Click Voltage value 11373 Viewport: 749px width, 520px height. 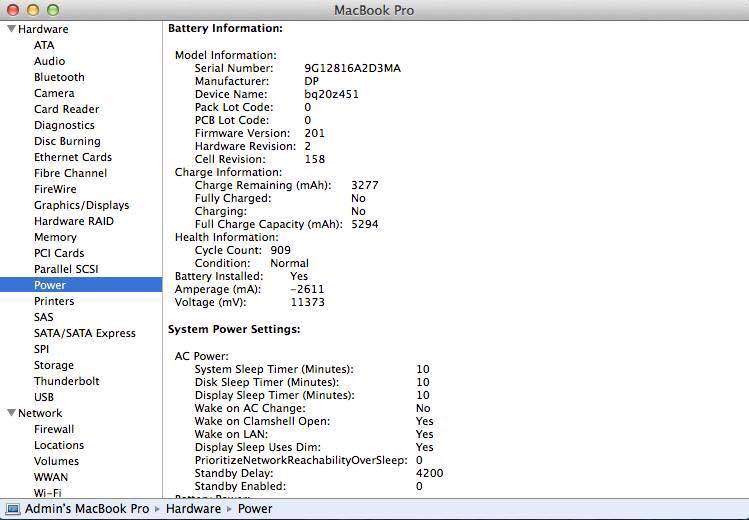pos(308,302)
